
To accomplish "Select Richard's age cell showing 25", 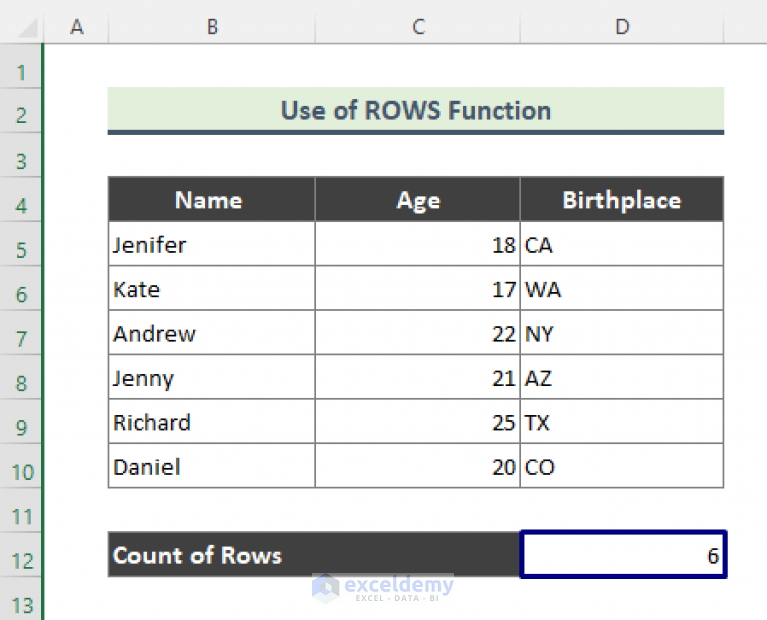I will pyautogui.click(x=418, y=422).
